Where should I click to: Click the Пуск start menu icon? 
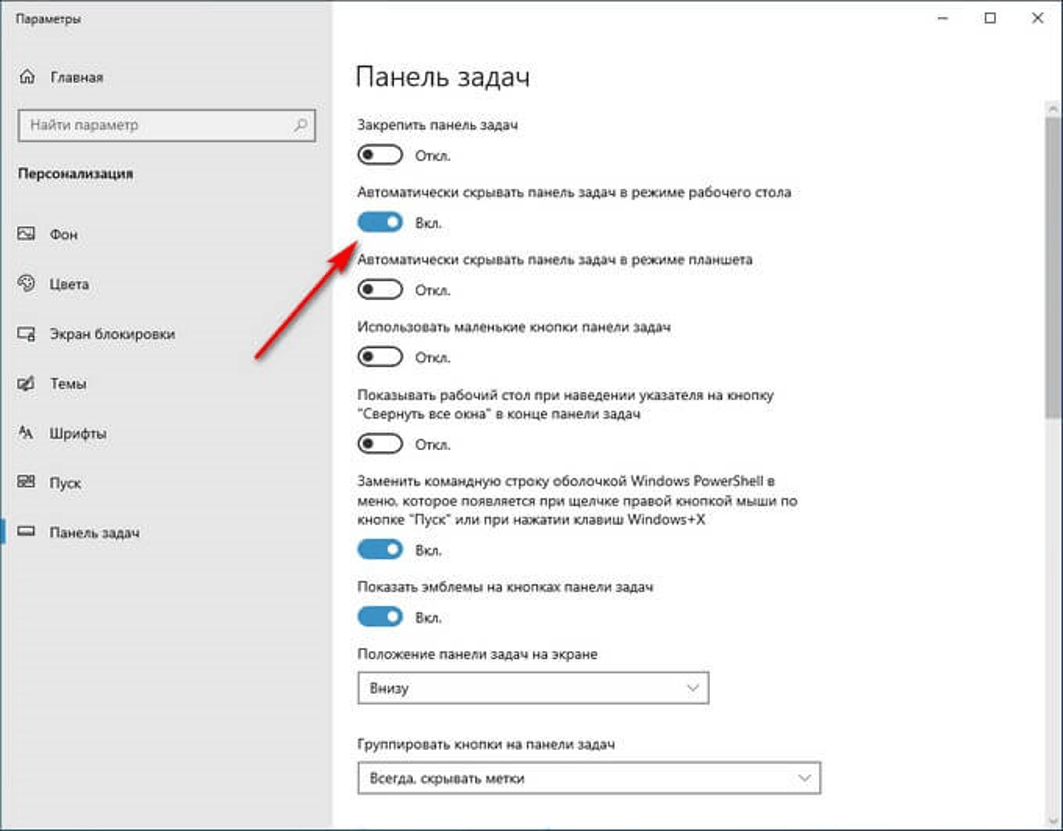[x=27, y=483]
